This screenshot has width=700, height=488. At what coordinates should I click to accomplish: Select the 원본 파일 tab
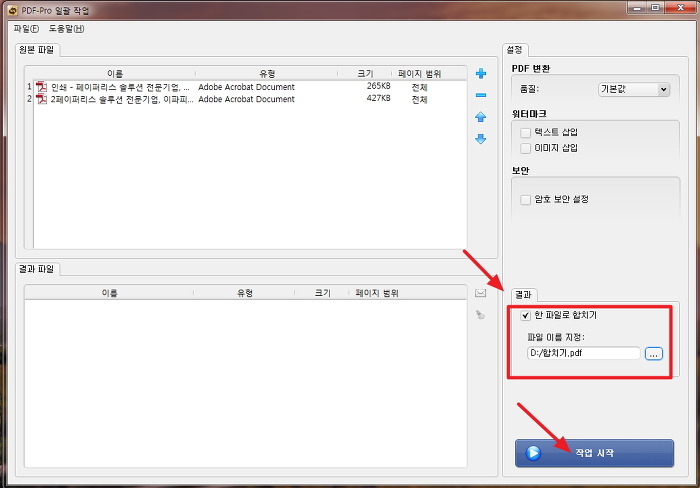click(37, 50)
